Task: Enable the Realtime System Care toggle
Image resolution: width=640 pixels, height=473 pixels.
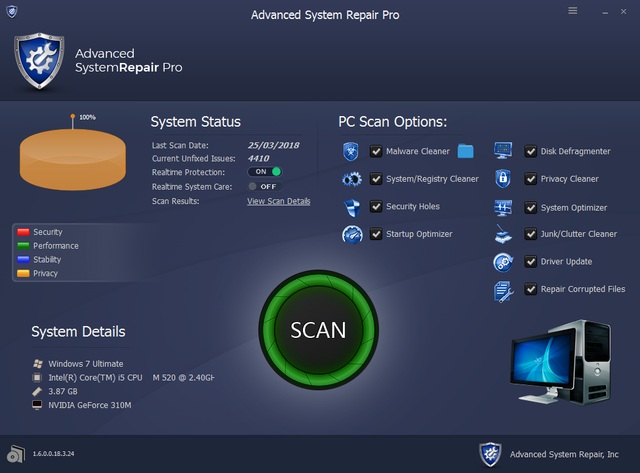Action: (x=265, y=186)
